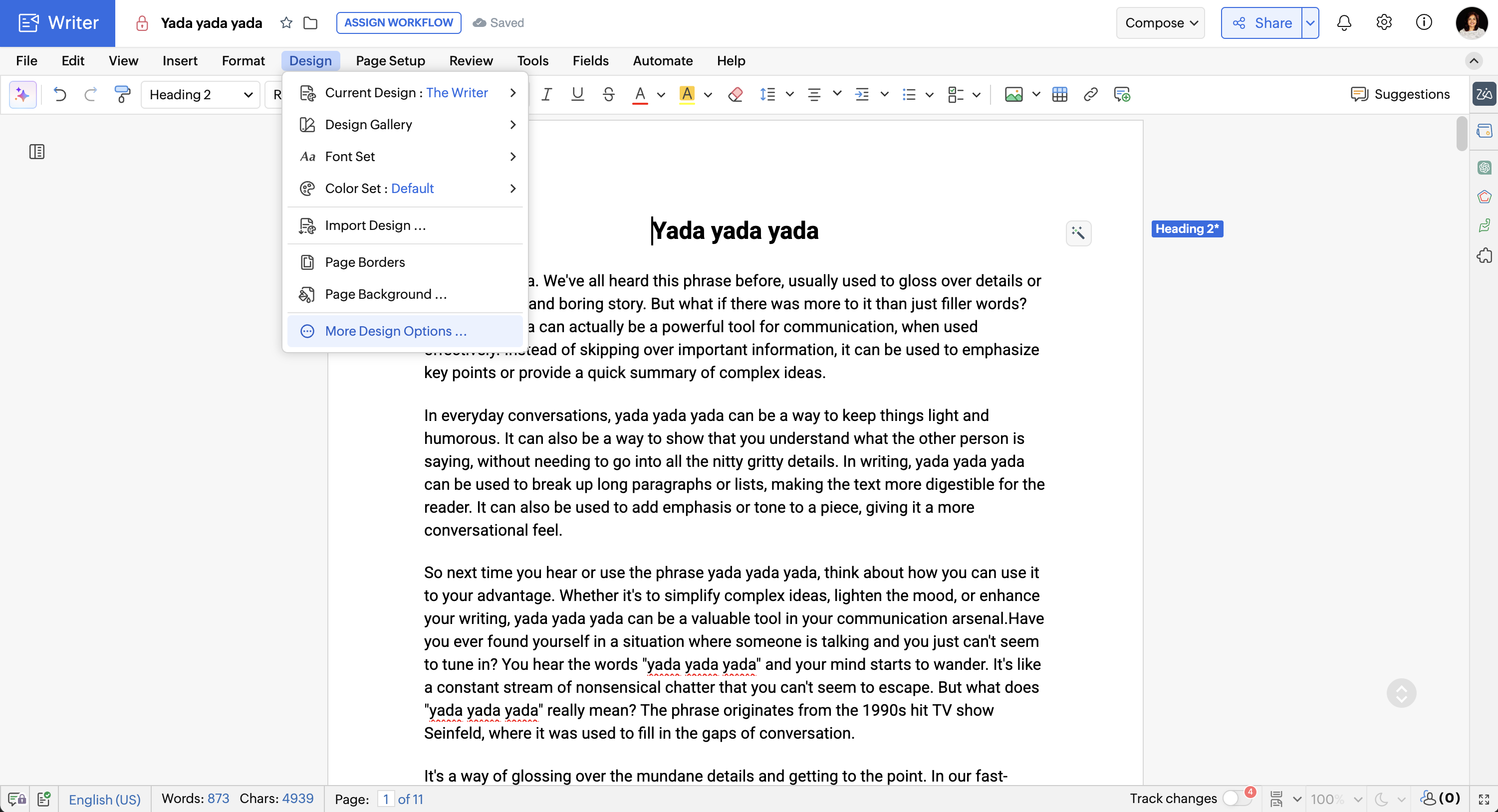The height and width of the screenshot is (812, 1498).
Task: Click the page number input field
Action: (386, 799)
